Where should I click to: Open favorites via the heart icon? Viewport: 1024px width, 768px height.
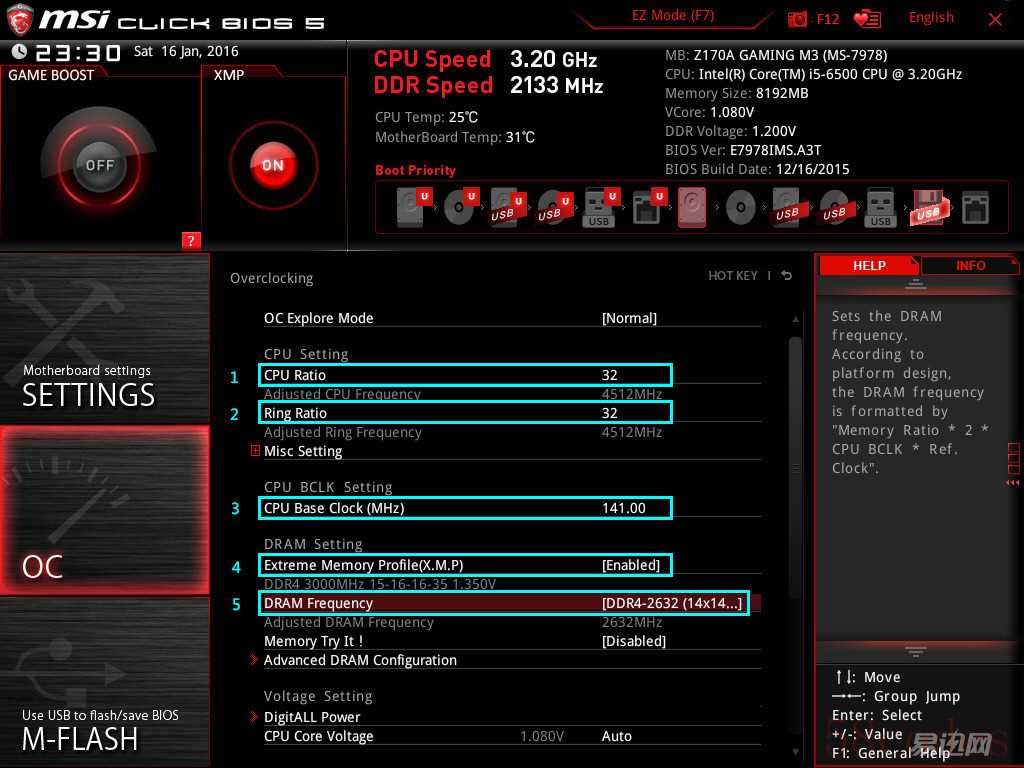(x=867, y=19)
